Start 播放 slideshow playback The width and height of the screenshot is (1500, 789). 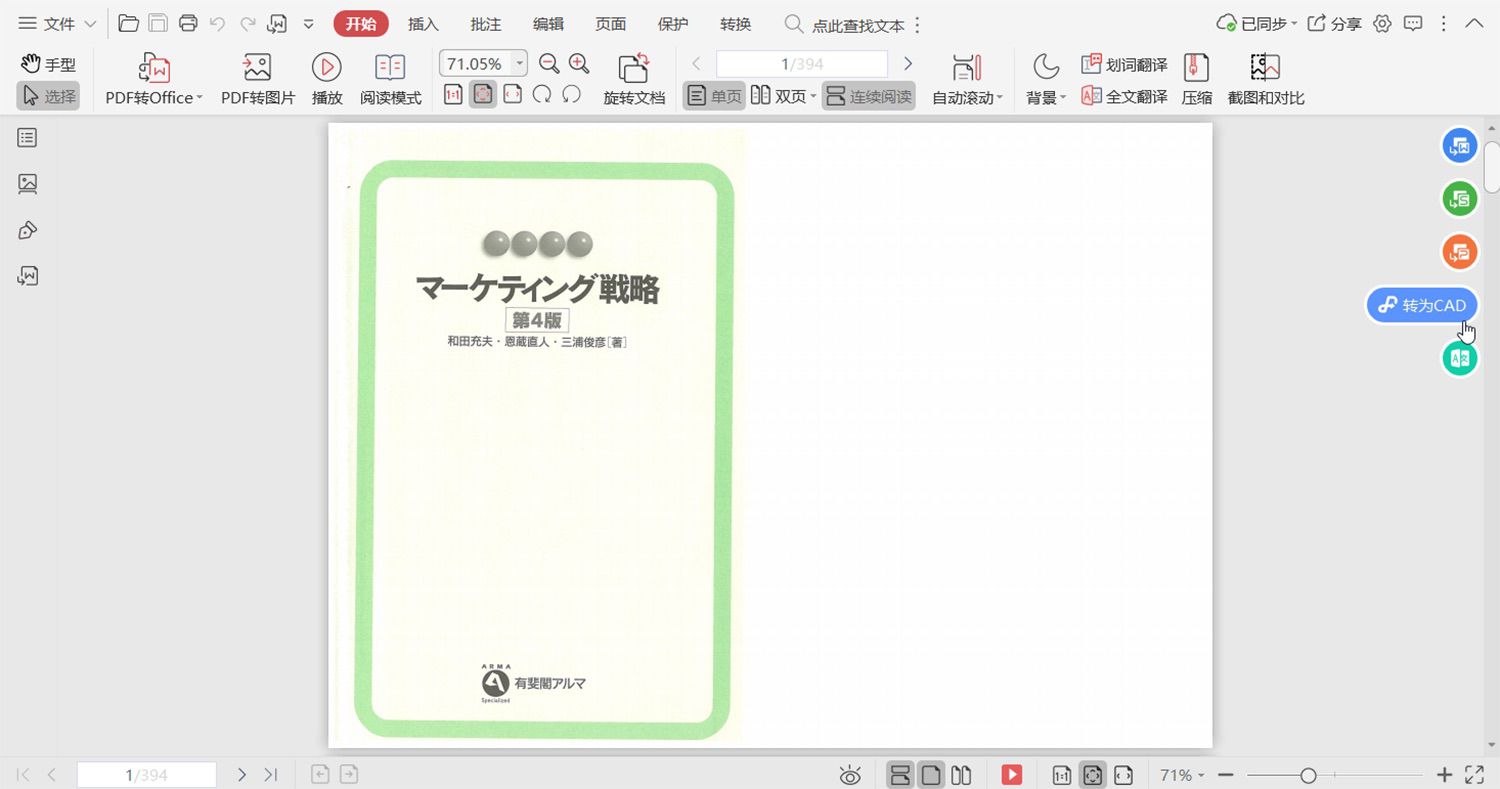pos(327,79)
